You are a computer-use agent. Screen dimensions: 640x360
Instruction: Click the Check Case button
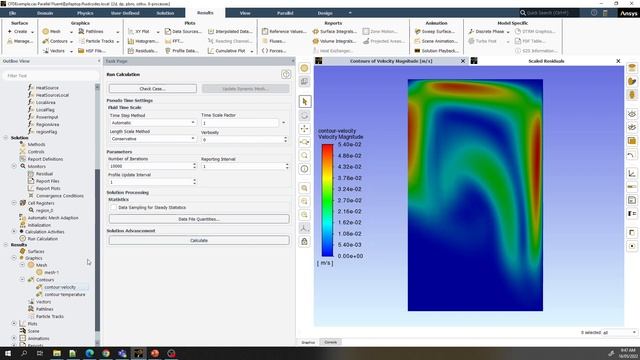(153, 89)
